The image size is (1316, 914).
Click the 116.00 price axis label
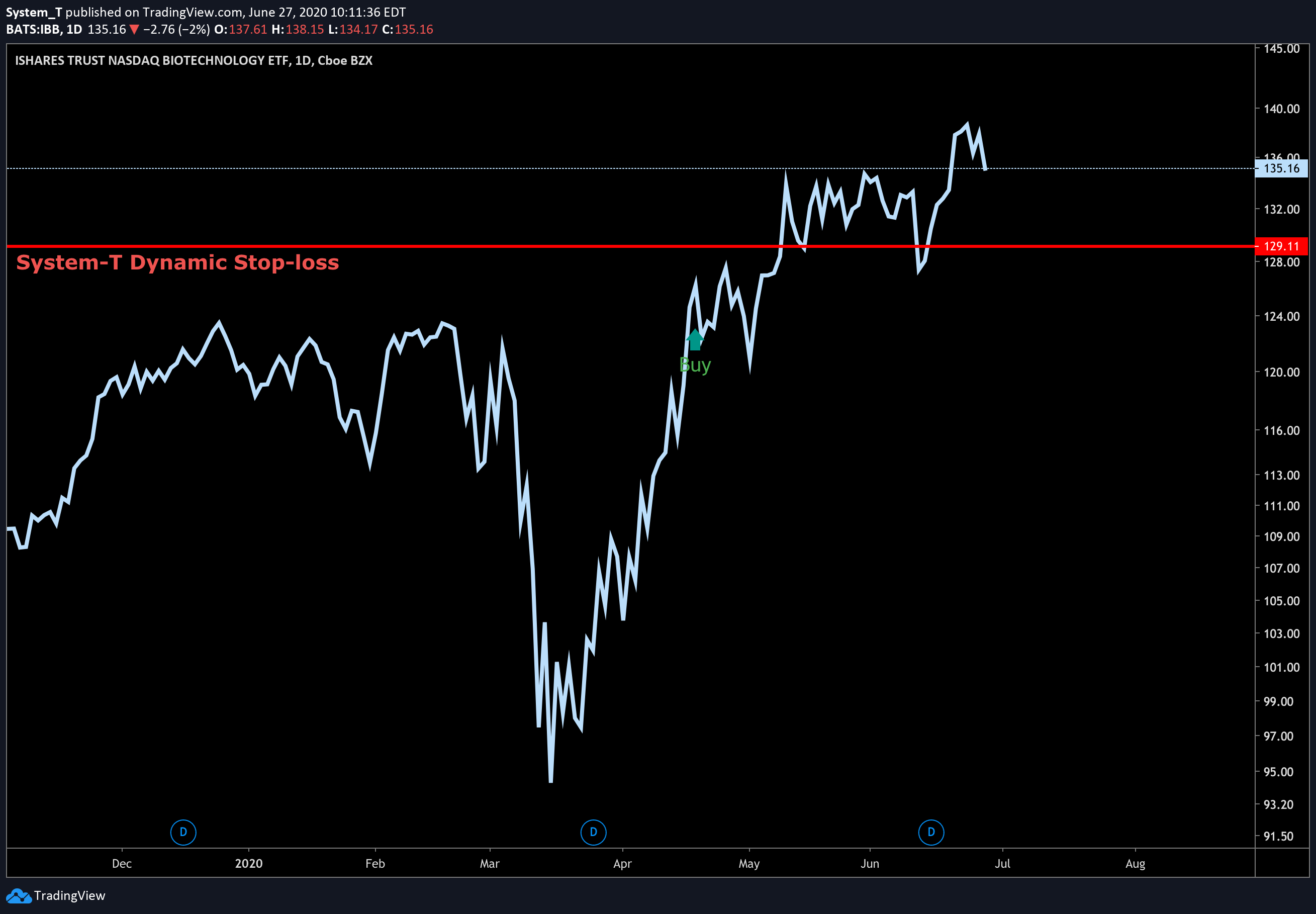point(1281,431)
